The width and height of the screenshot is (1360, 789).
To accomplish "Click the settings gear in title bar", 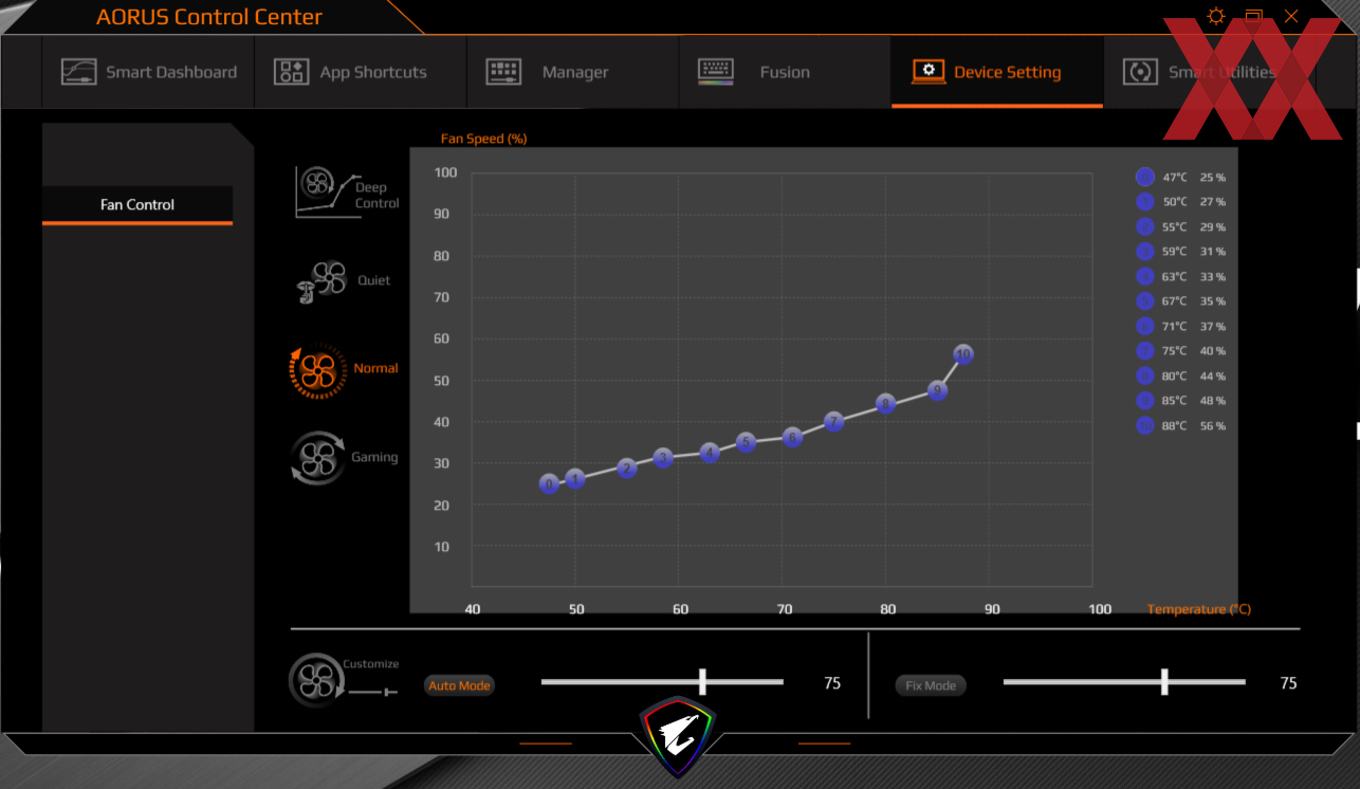I will pyautogui.click(x=1216, y=16).
